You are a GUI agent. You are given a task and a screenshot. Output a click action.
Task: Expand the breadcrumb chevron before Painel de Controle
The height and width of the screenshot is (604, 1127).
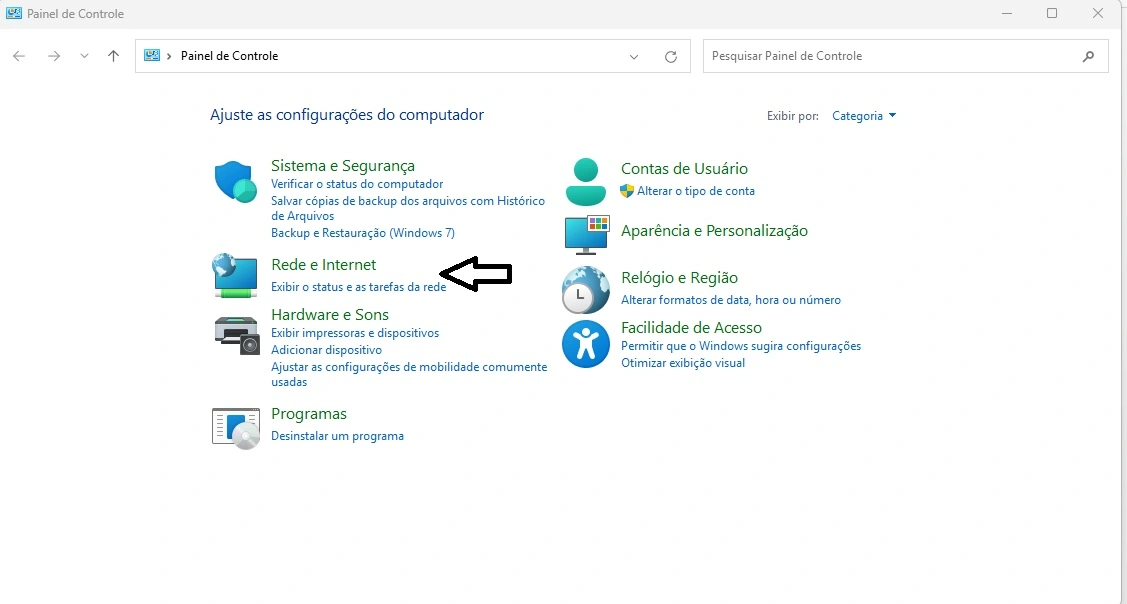(169, 56)
